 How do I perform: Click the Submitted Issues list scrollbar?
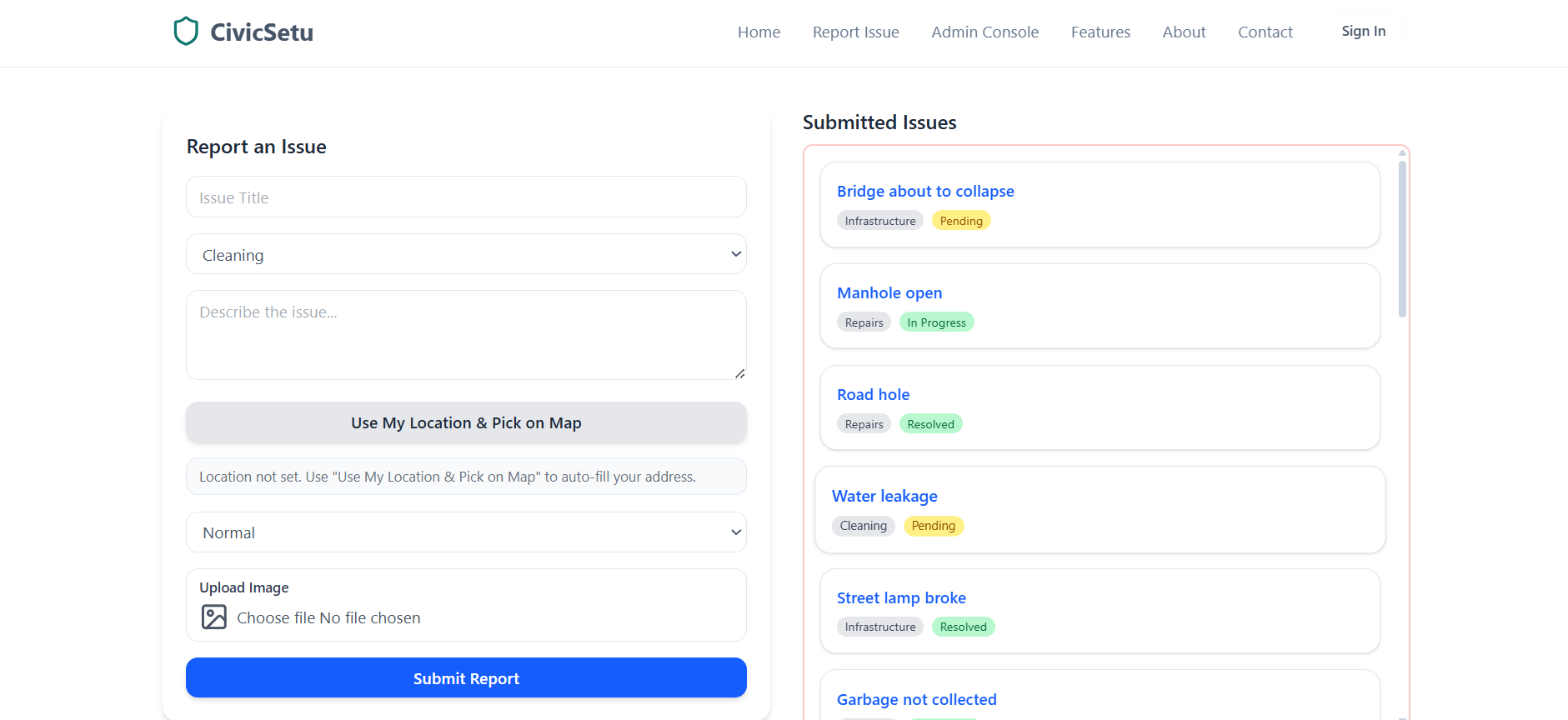1402,240
